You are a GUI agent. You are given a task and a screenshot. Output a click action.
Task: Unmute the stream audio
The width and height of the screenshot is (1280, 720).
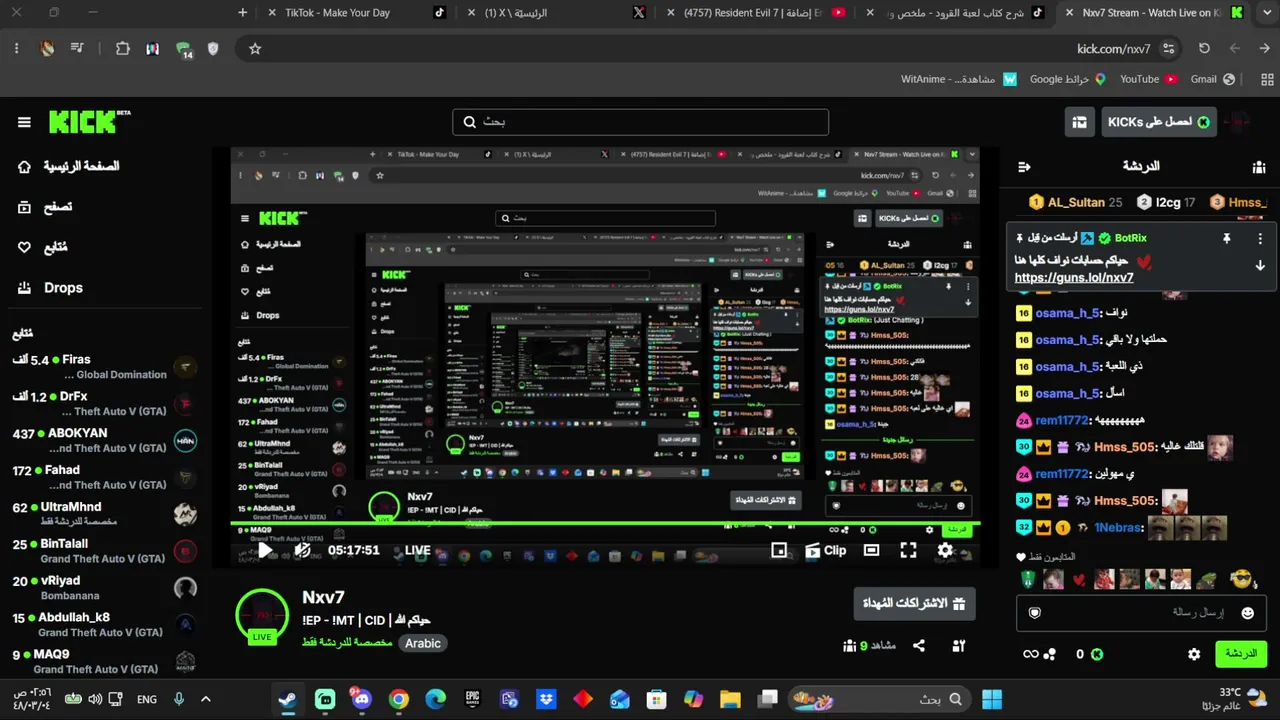coord(302,550)
